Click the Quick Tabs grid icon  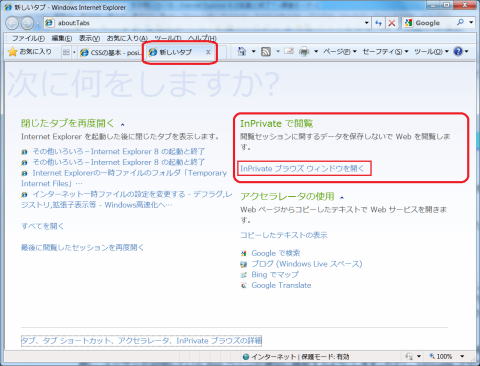66,52
